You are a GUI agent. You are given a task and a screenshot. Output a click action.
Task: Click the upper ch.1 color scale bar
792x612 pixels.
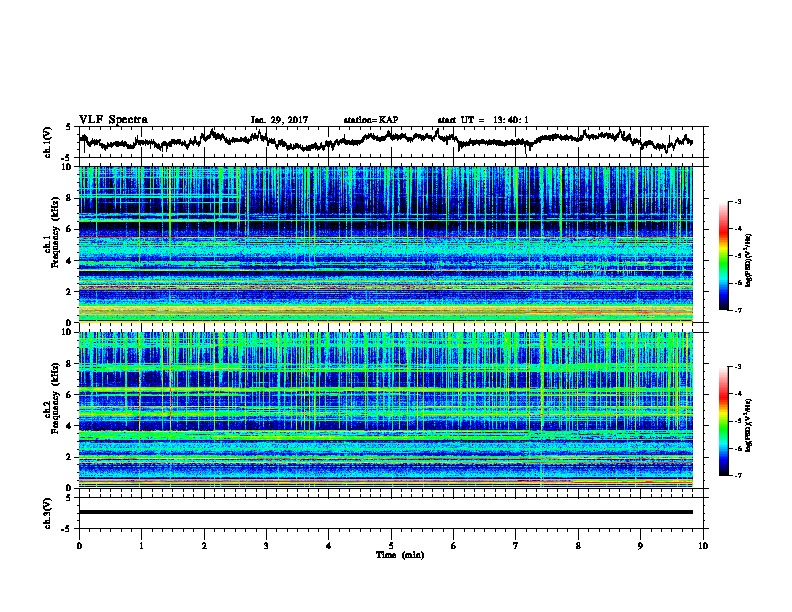[723, 256]
